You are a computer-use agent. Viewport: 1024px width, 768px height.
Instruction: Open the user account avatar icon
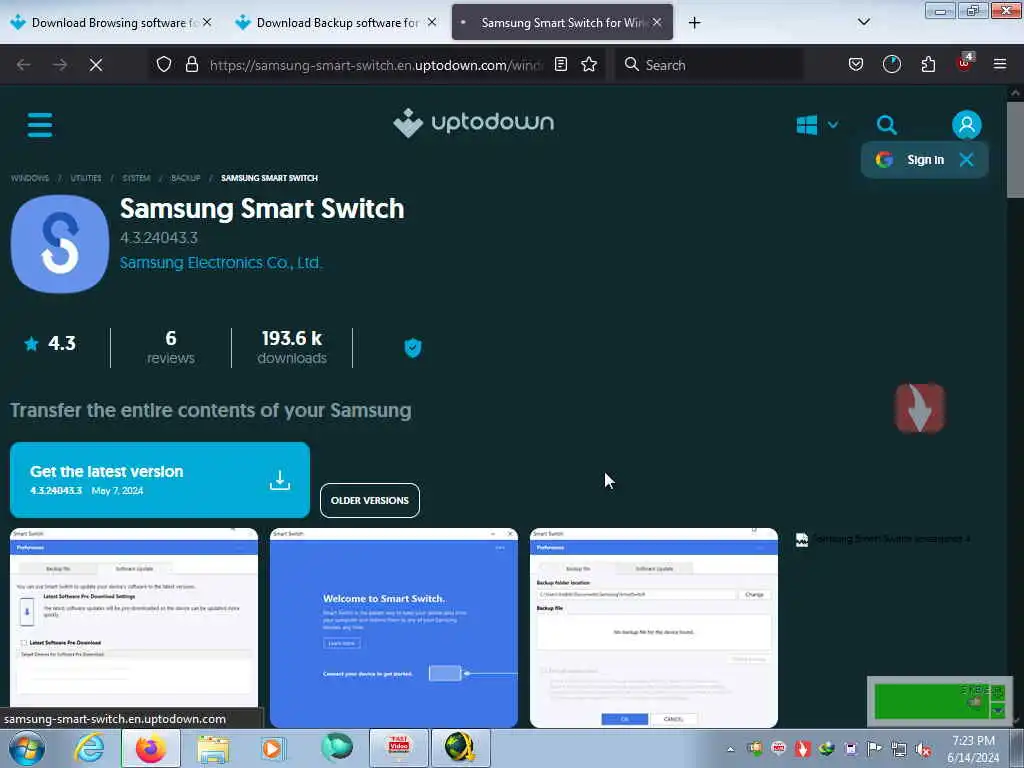(967, 125)
